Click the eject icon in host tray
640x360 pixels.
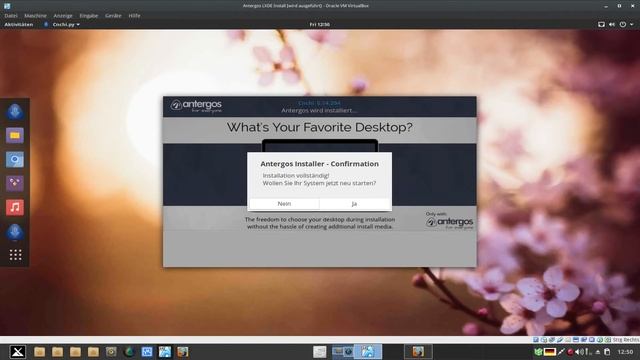click(598, 352)
